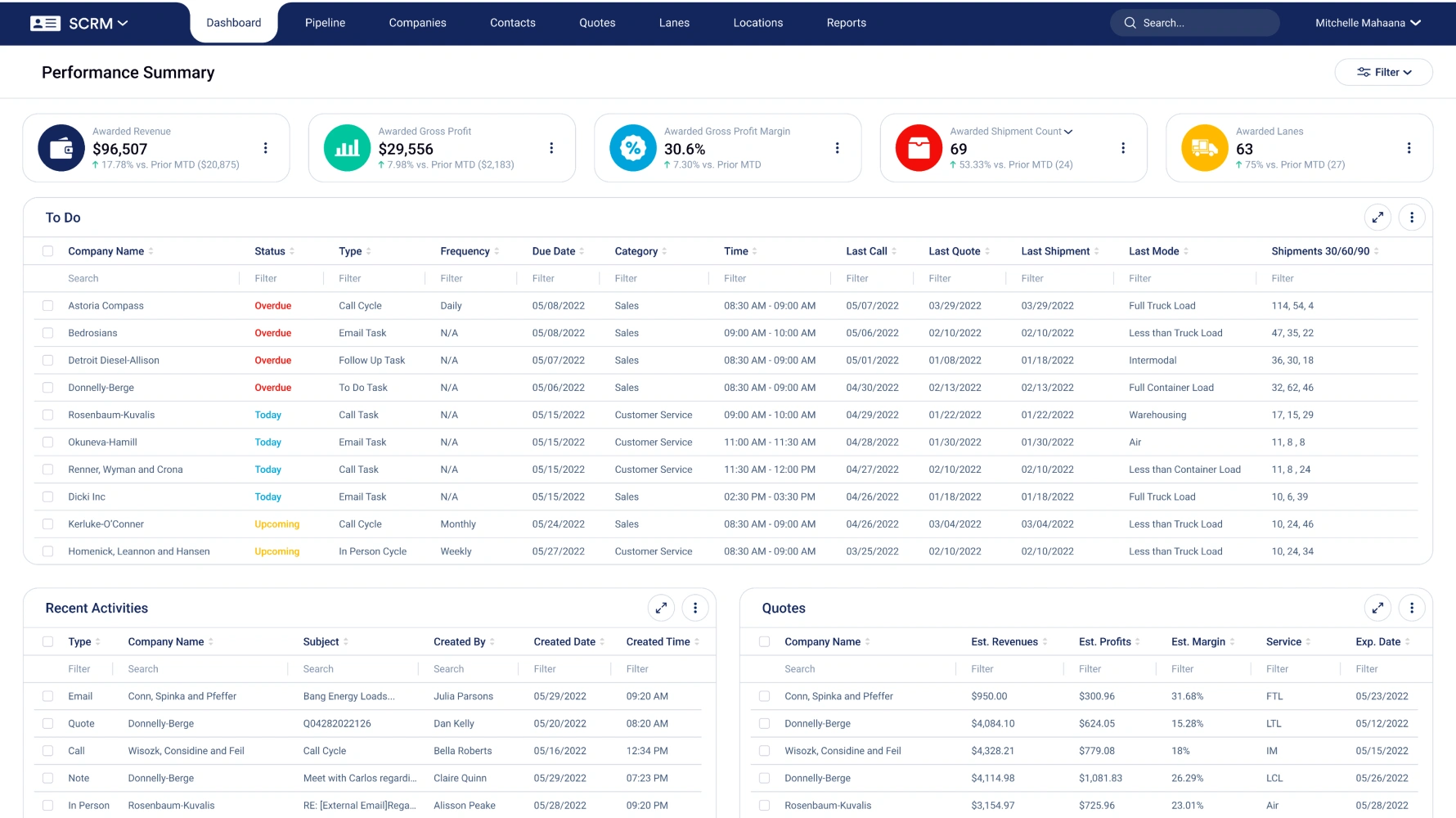Select all rows in To Do table
The image size is (1456, 818).
point(48,251)
